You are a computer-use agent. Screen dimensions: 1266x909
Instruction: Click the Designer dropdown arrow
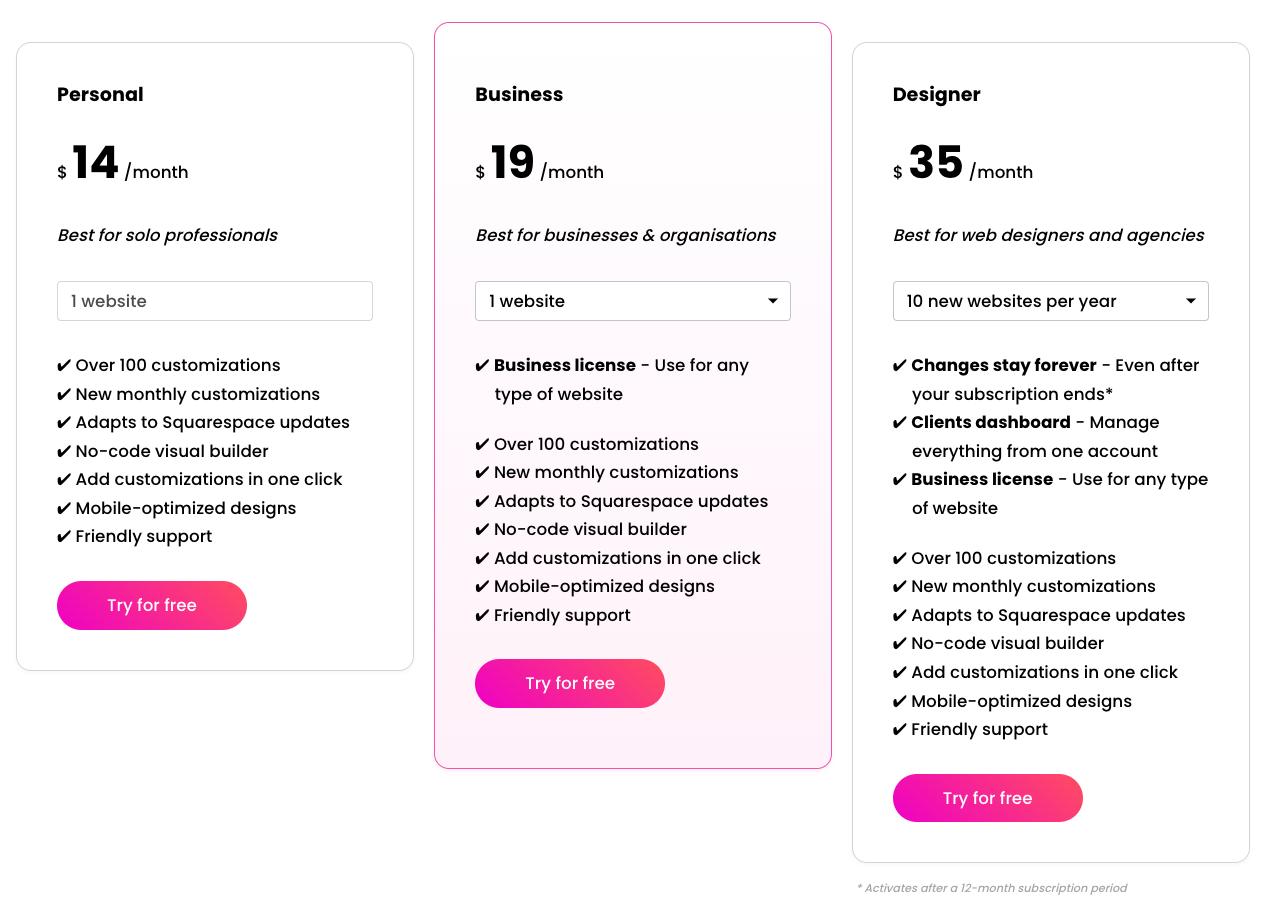pyautogui.click(x=1191, y=301)
